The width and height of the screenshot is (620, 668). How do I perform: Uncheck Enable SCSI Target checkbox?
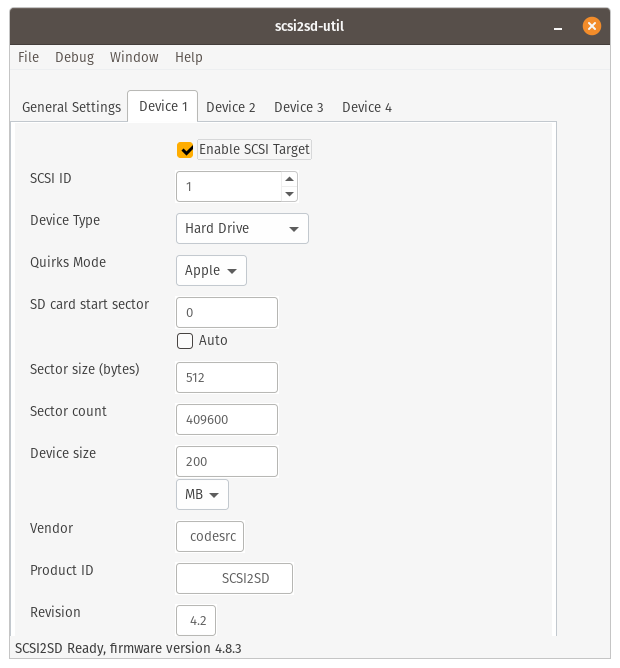(185, 150)
